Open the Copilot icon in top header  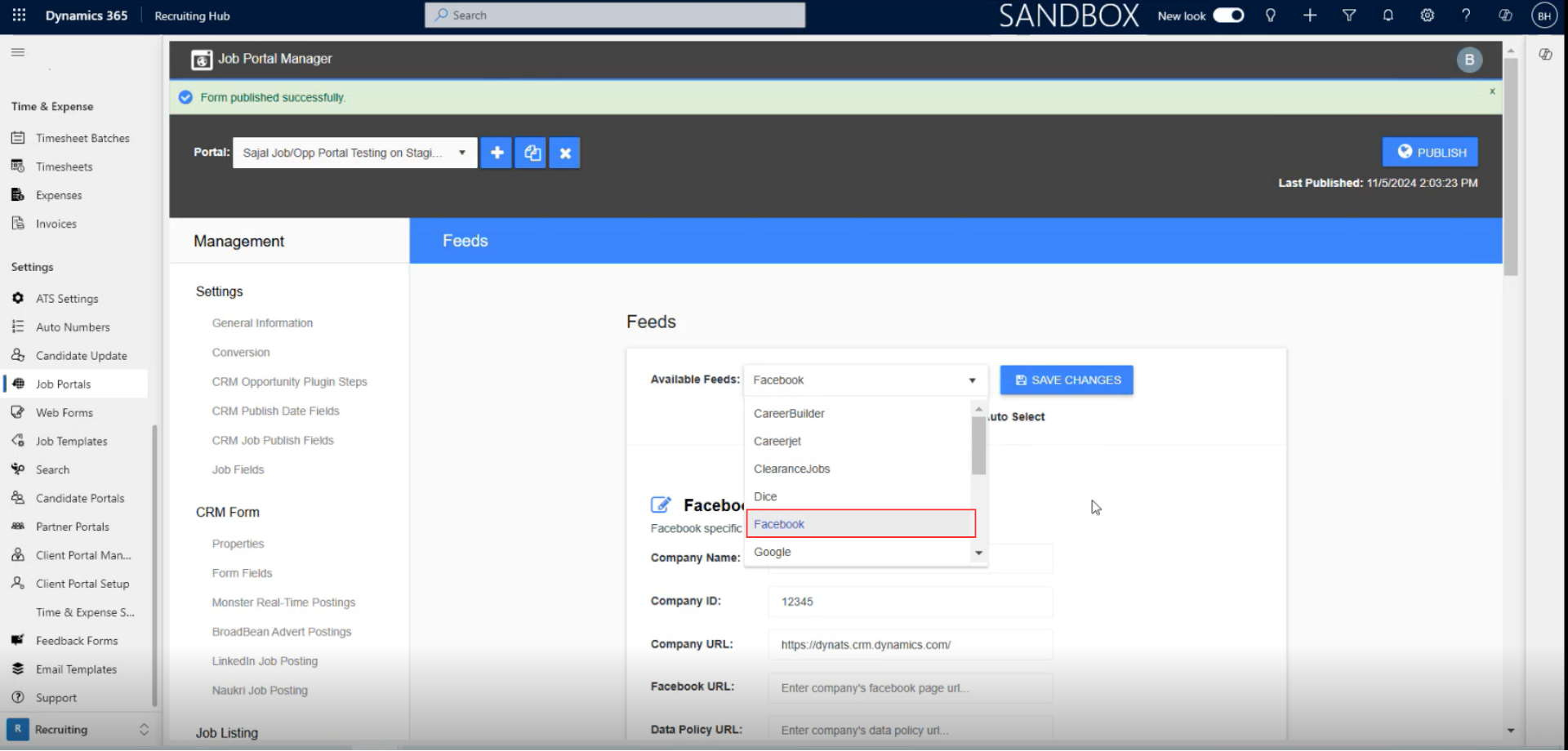(x=1505, y=16)
